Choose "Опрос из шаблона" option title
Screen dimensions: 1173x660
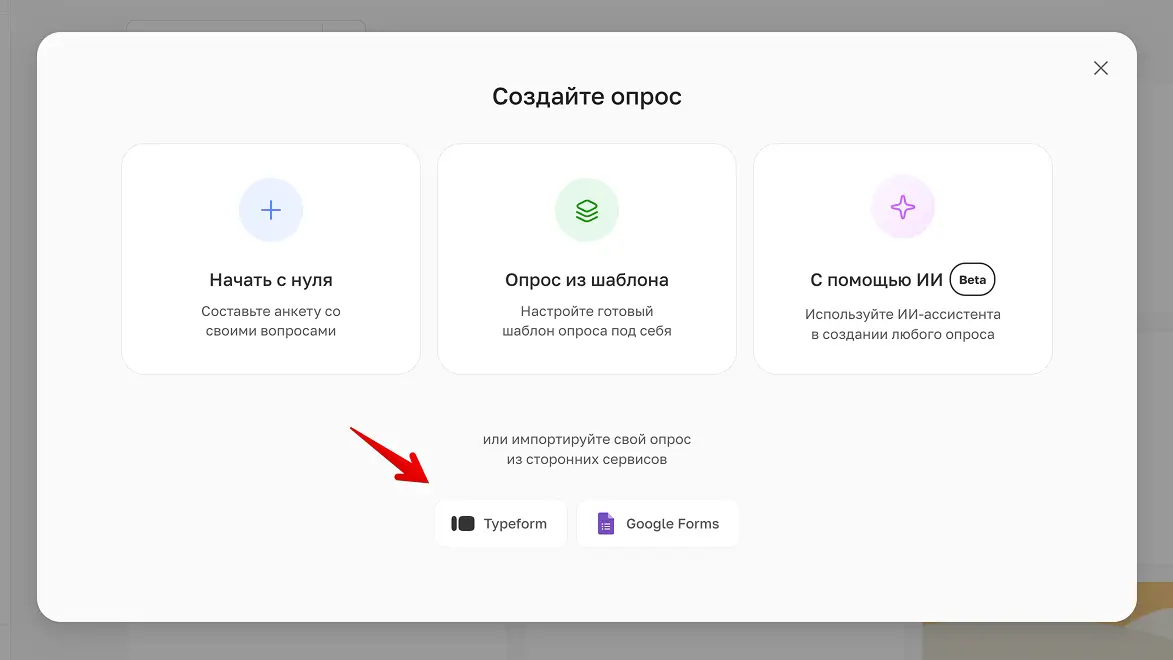click(587, 280)
